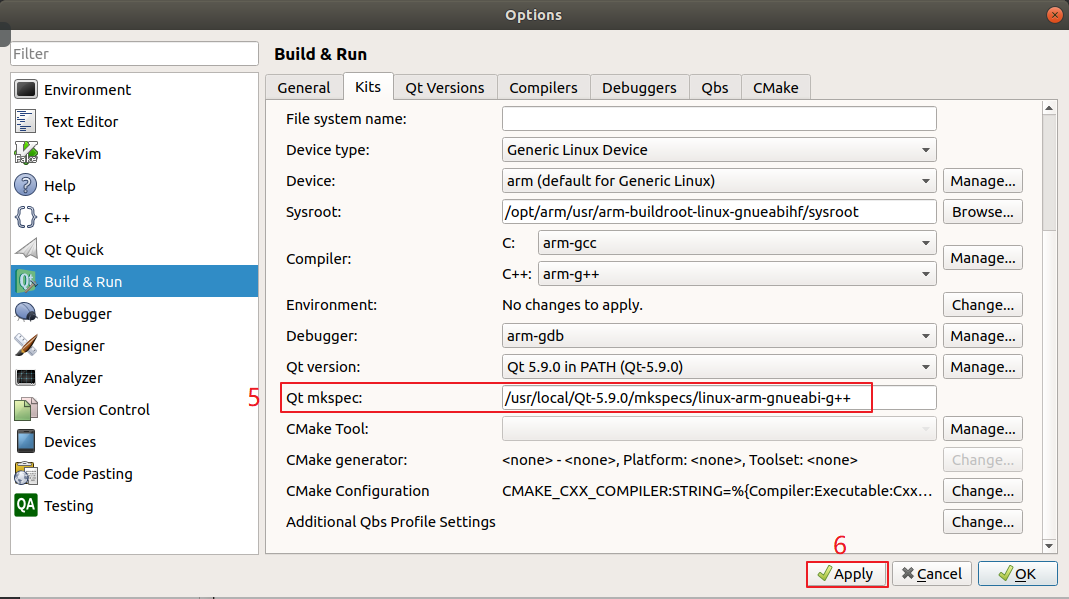Click the 'No changes to apply.' text
This screenshot has height=599, width=1069.
point(572,305)
